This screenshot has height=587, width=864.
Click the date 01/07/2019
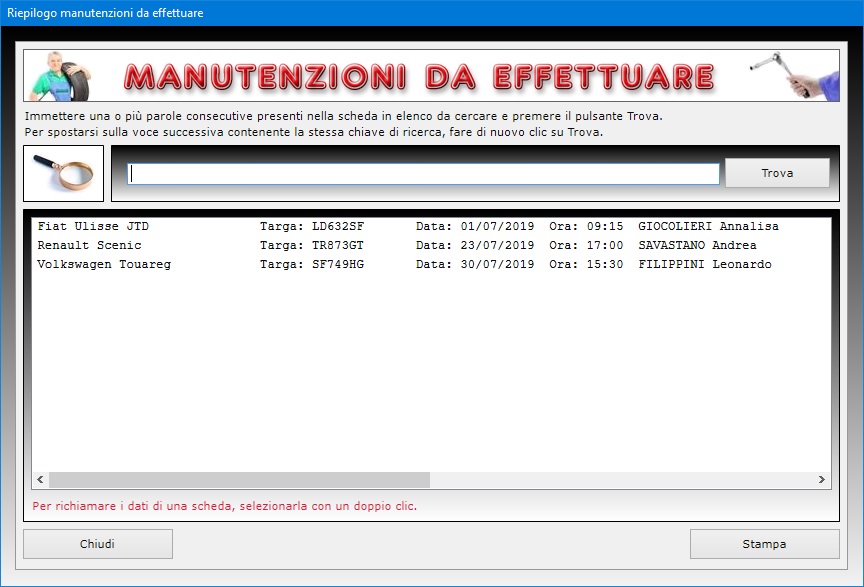(498, 226)
